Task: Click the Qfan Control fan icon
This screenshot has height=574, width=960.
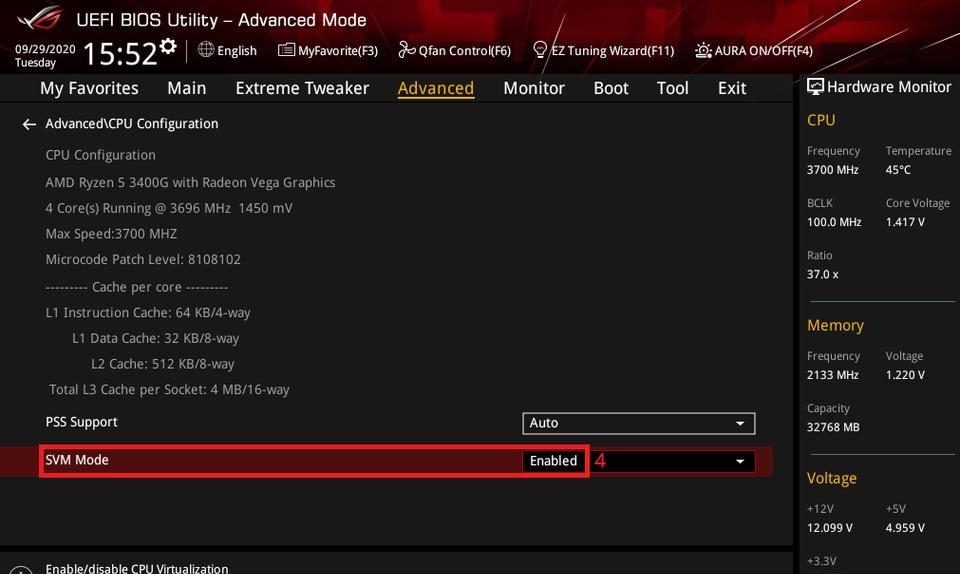Action: point(407,50)
